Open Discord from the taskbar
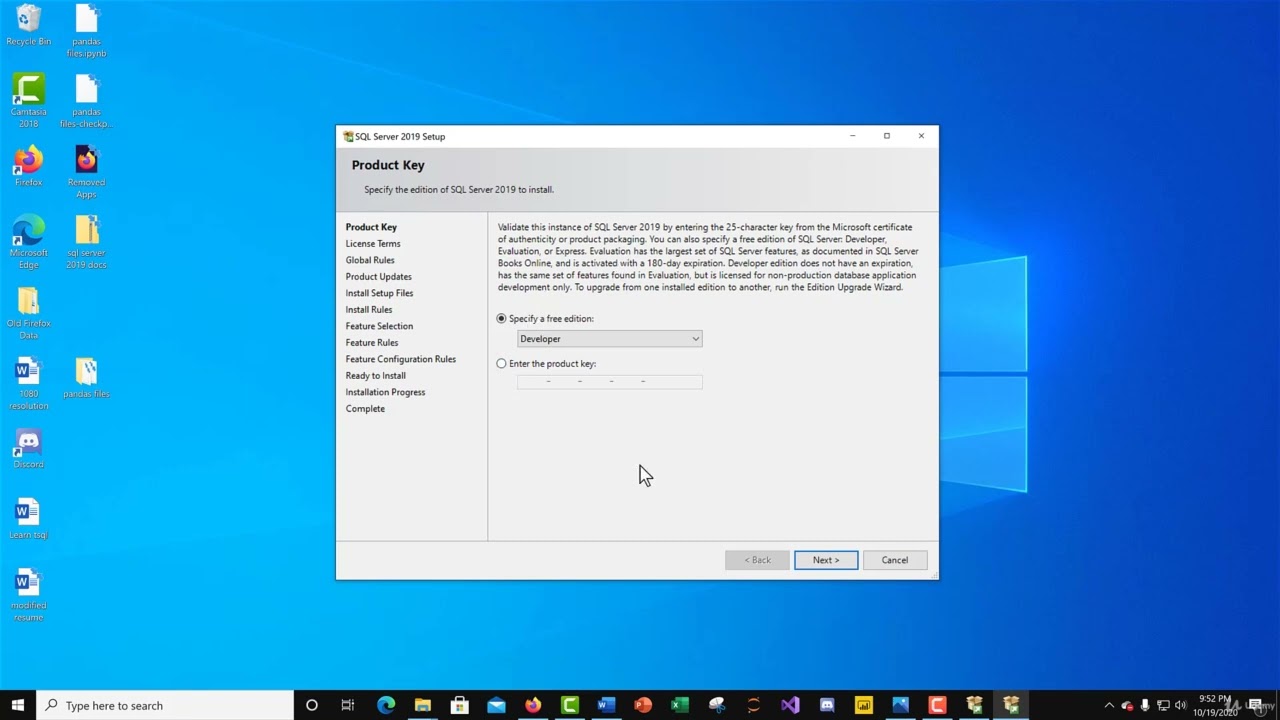This screenshot has height=720, width=1280. (827, 705)
